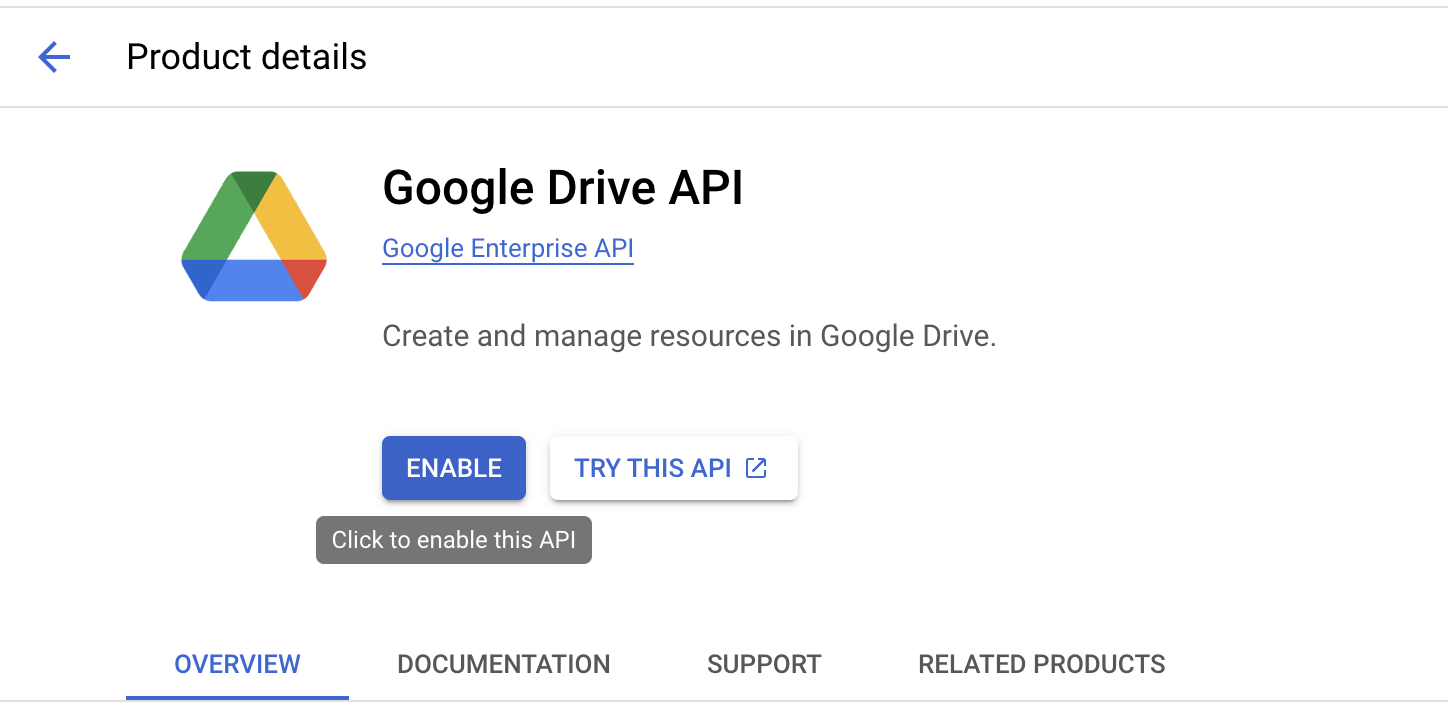This screenshot has width=1448, height=702.
Task: Click the 'Google Drive API' heading
Action: [x=563, y=188]
